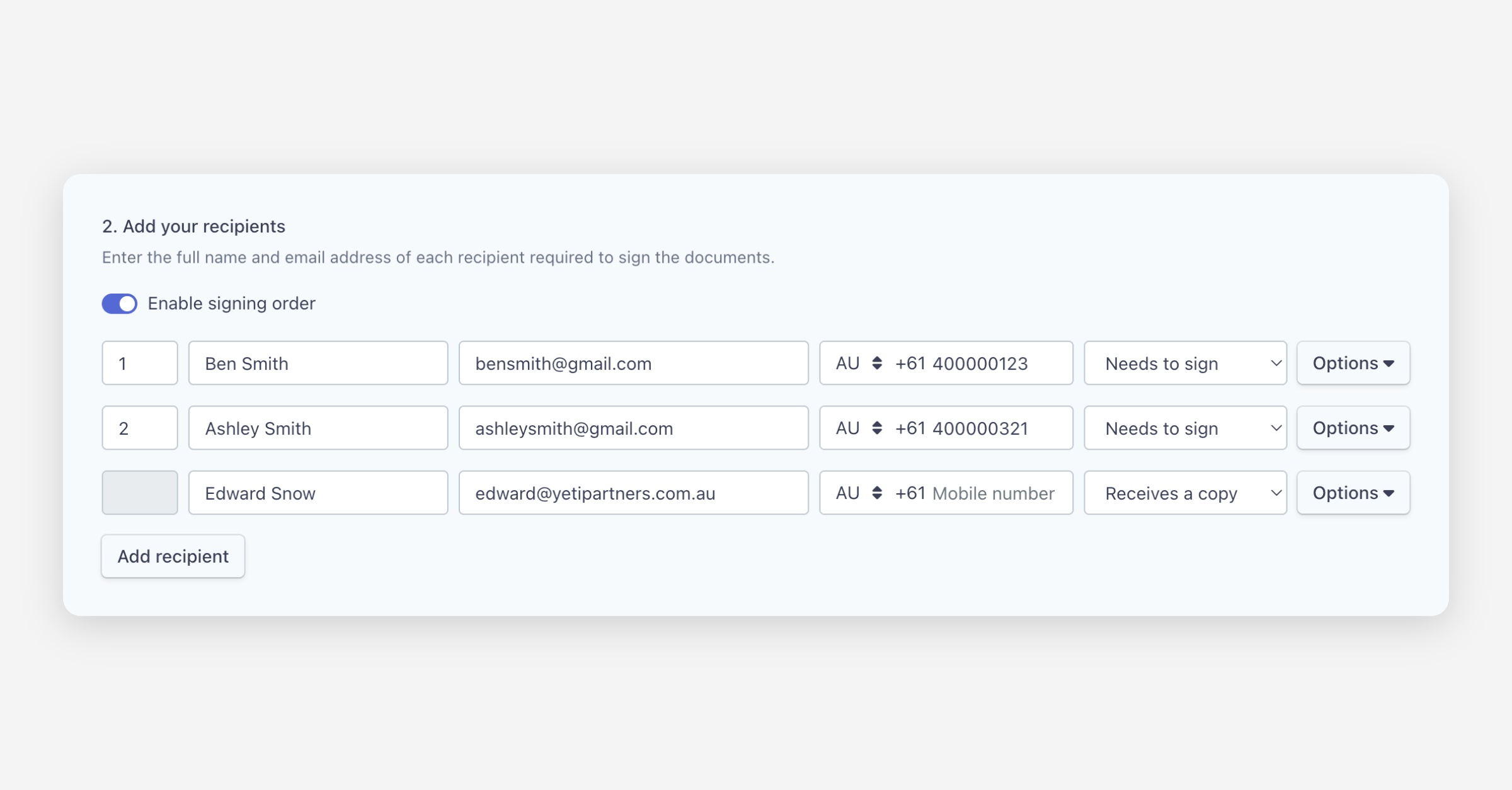Open Ben Smith's Needs to sign dropdown

click(x=1184, y=364)
